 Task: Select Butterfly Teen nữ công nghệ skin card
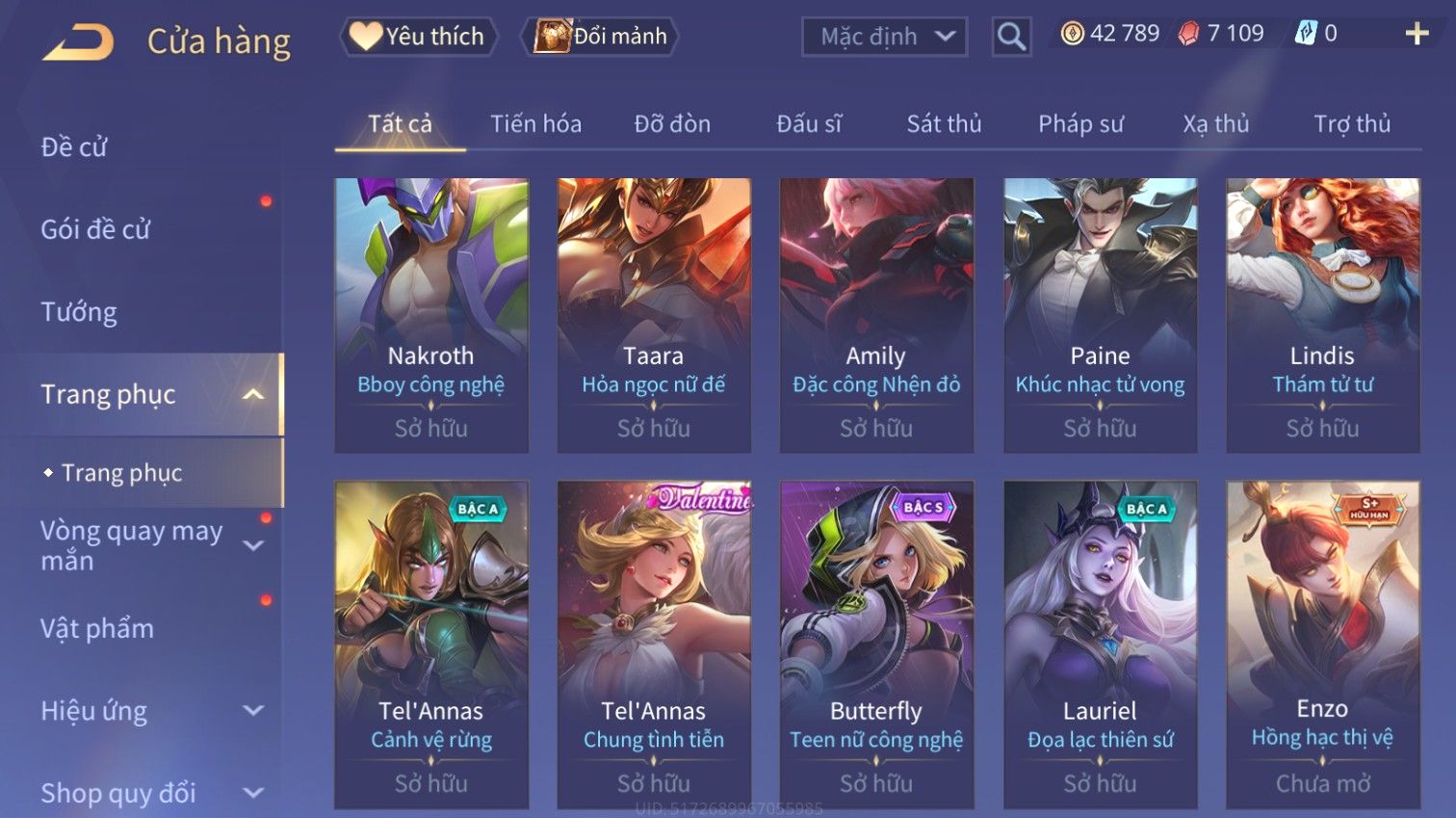tap(876, 644)
